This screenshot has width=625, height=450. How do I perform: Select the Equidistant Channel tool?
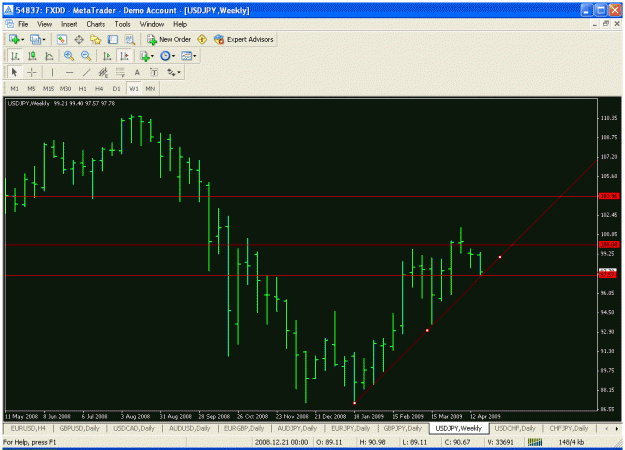[x=103, y=73]
